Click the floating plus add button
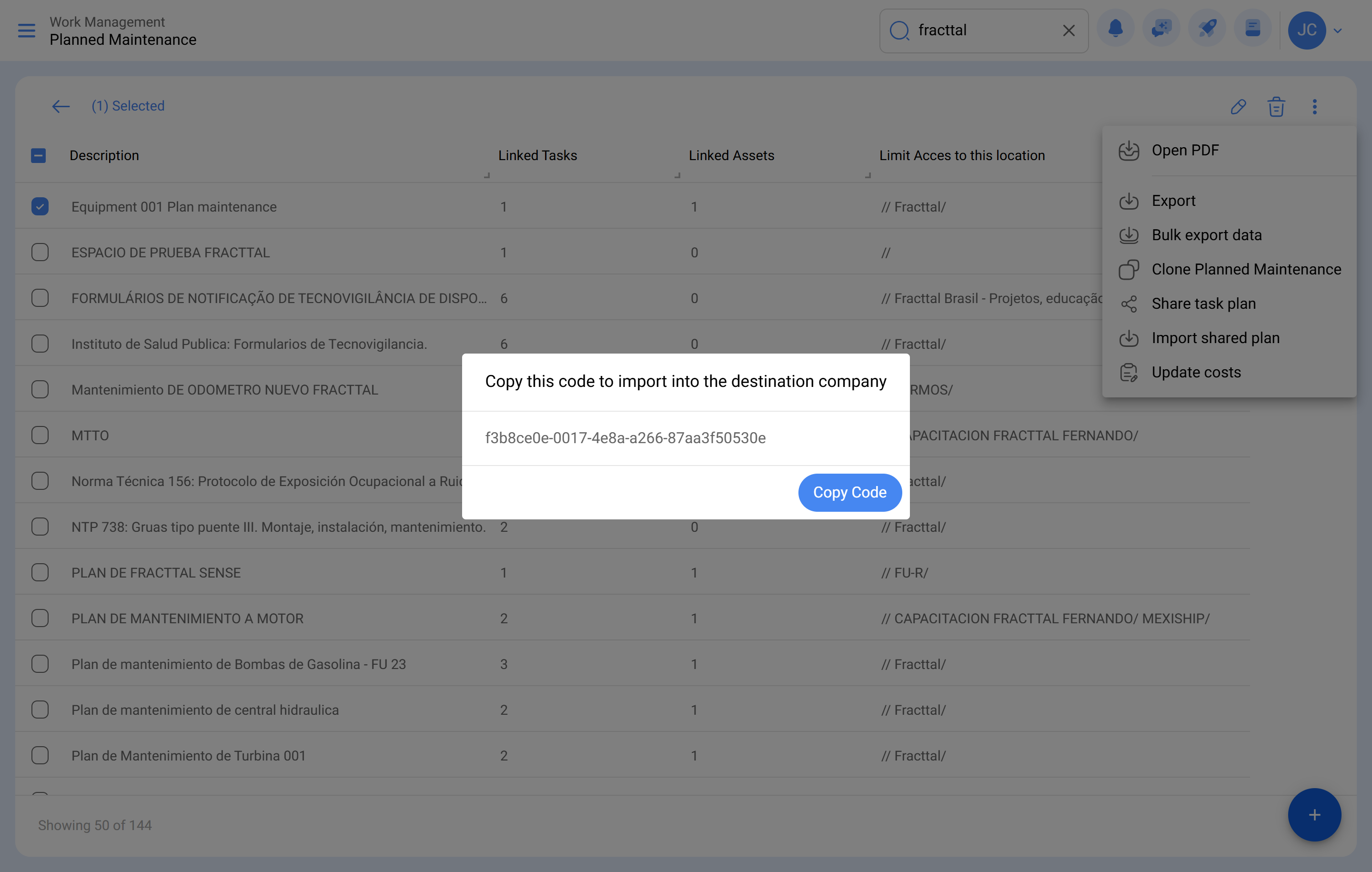The height and width of the screenshot is (872, 1372). tap(1314, 814)
